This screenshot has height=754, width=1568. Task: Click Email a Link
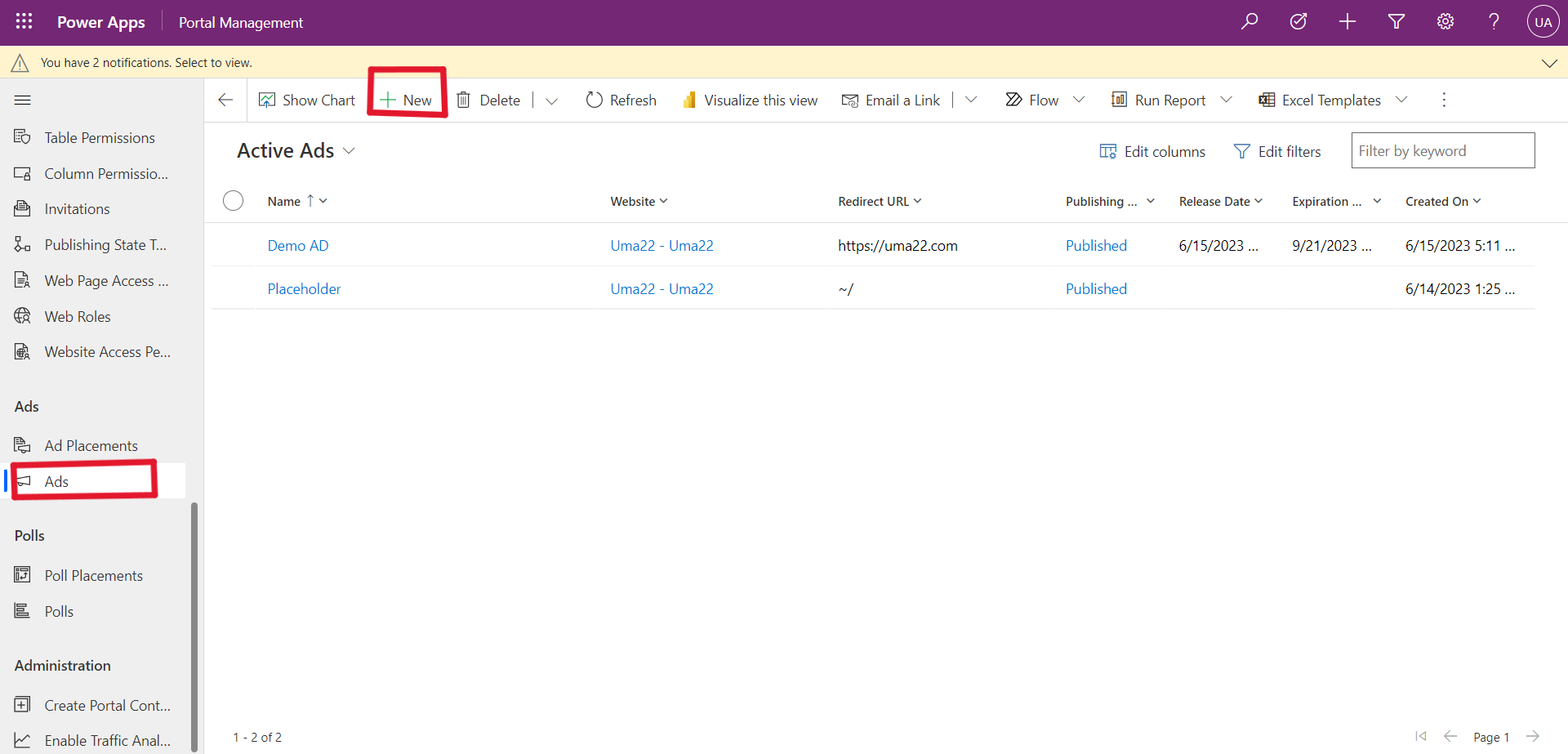click(x=891, y=100)
